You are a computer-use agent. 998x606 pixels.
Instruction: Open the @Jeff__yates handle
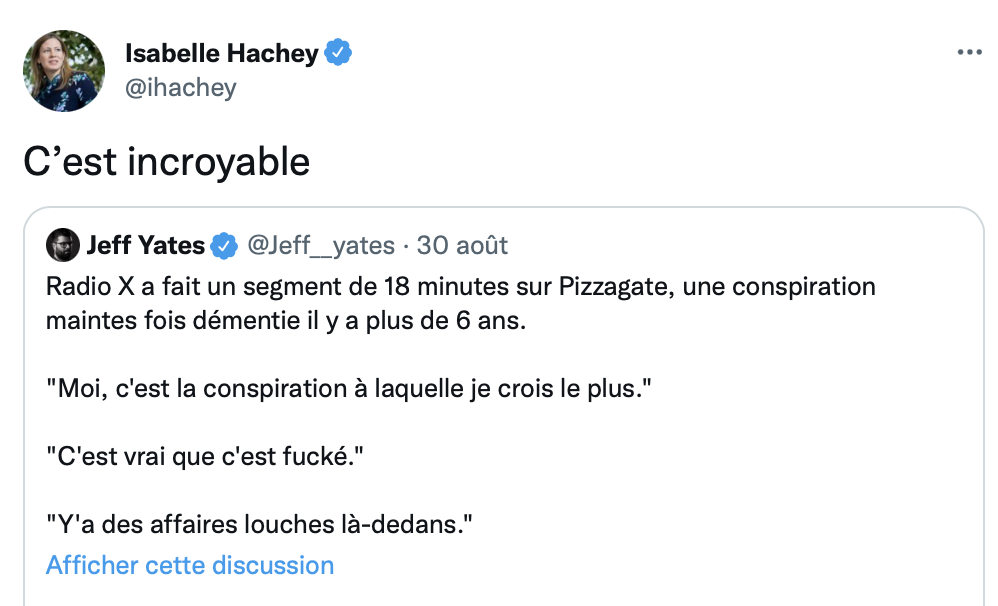click(x=321, y=245)
